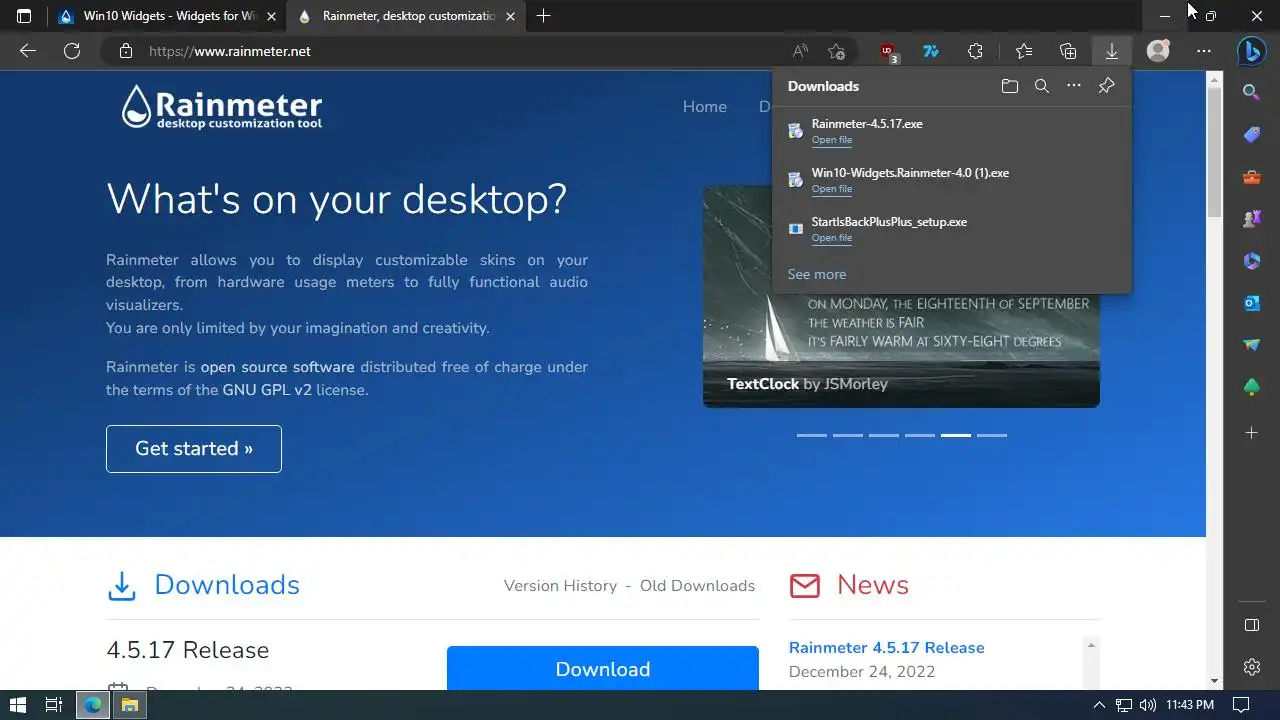Open the browser profile avatar
Viewport: 1280px width, 720px height.
(1158, 51)
